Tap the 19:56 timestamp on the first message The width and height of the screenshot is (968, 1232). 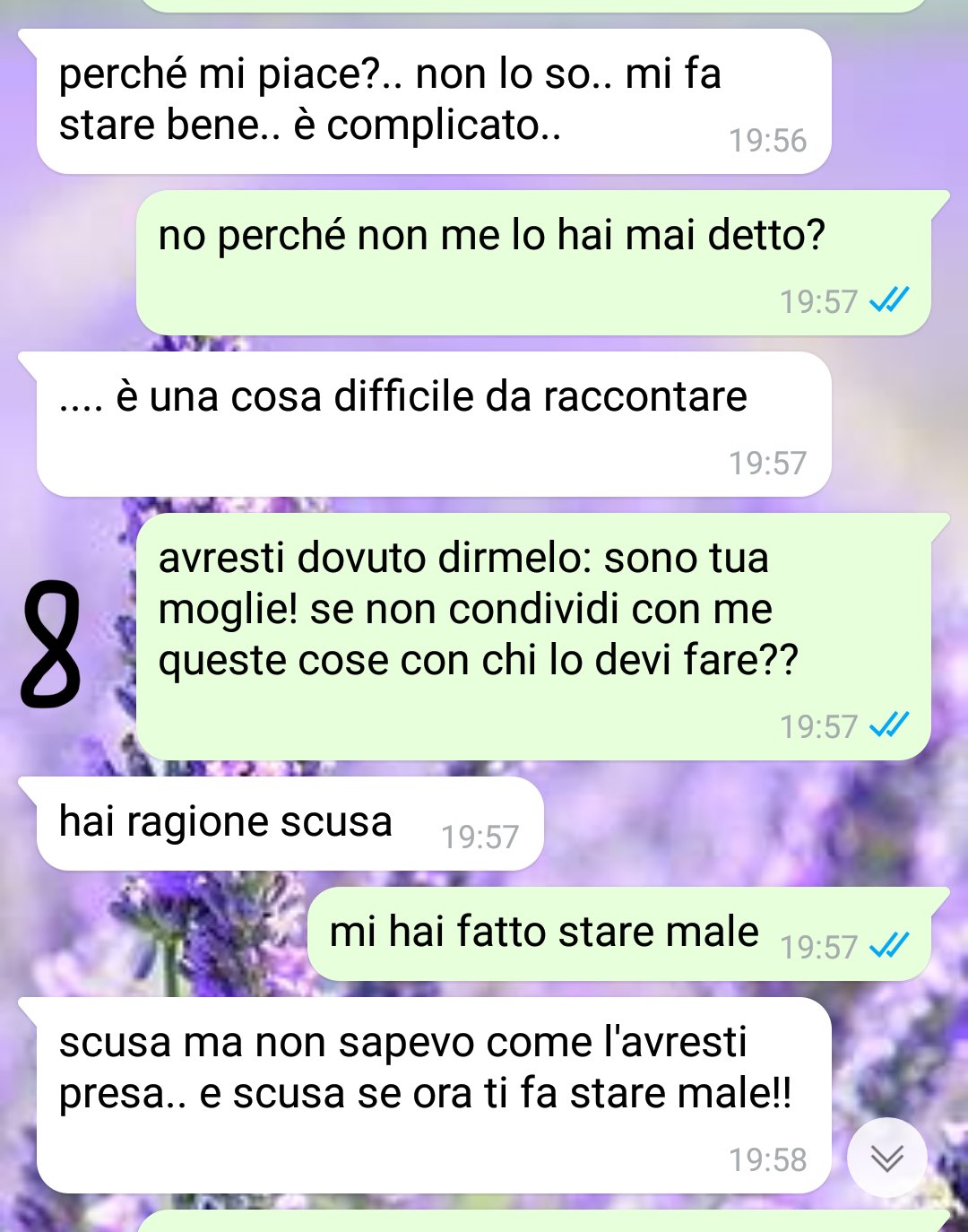[767, 141]
